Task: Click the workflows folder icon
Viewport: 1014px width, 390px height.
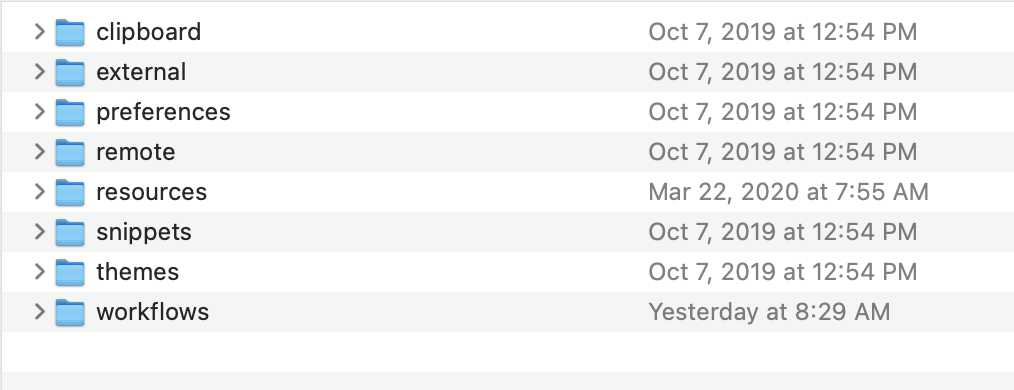Action: click(x=70, y=312)
